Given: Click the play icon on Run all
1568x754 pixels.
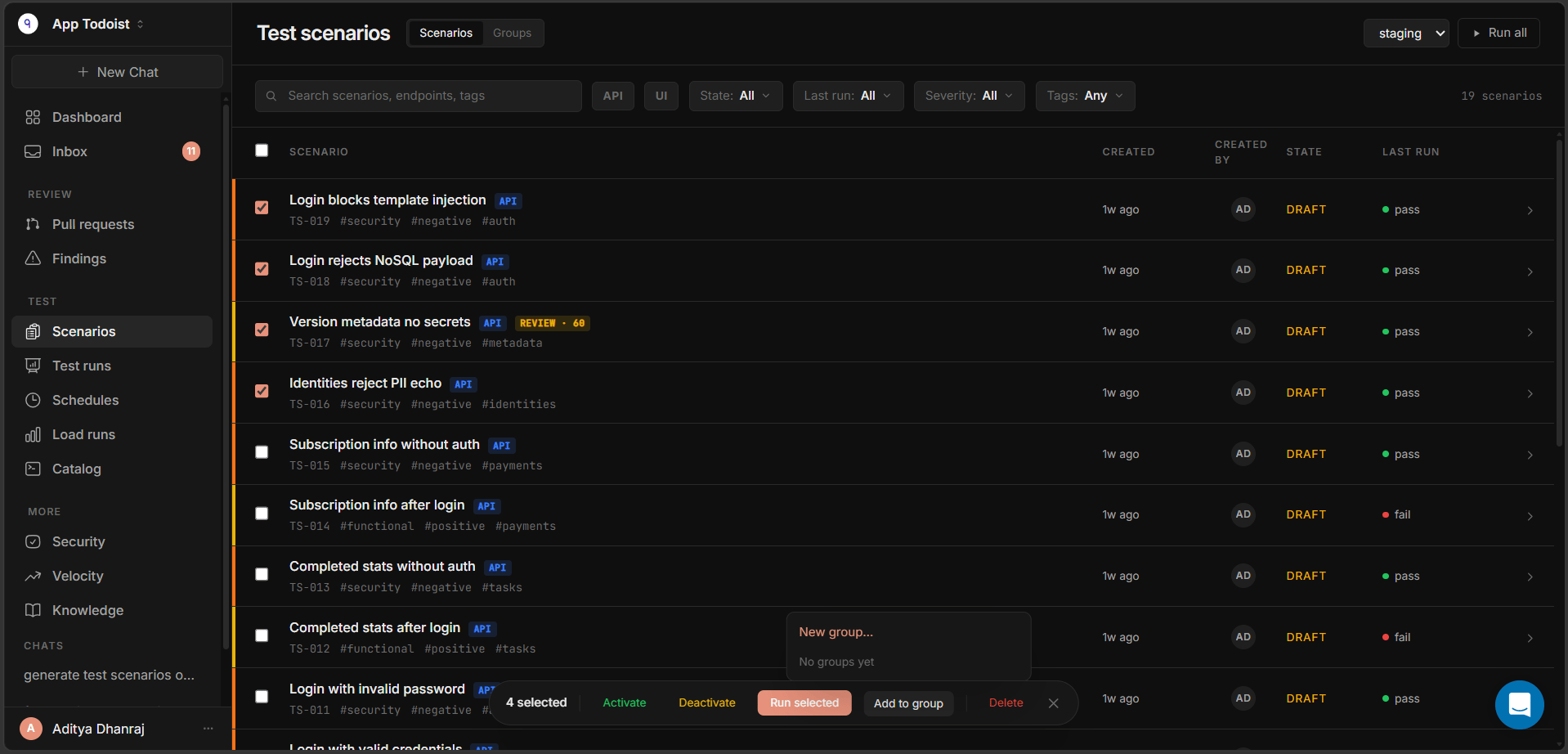Looking at the screenshot, I should click(x=1476, y=34).
